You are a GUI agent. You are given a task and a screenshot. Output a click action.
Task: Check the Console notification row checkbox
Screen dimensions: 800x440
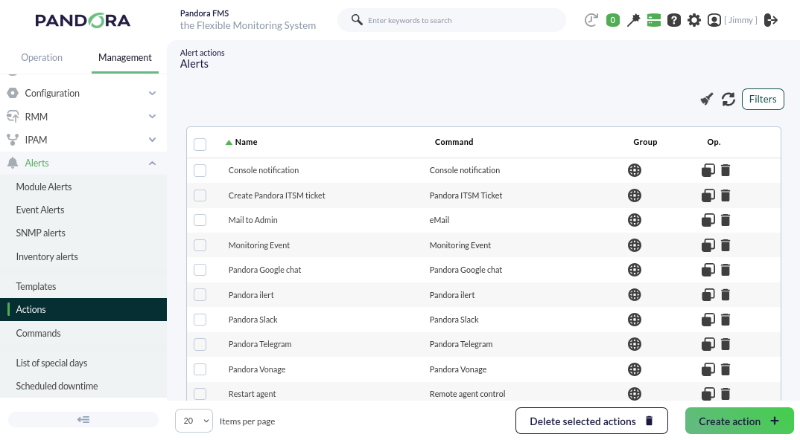[200, 170]
